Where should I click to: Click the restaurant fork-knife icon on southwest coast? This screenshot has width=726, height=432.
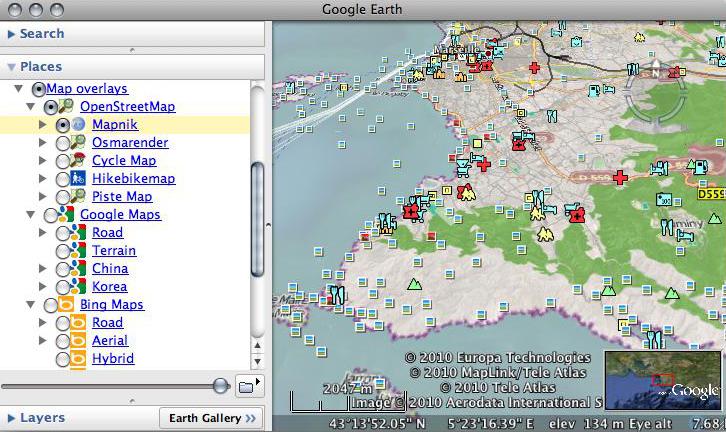pos(337,294)
